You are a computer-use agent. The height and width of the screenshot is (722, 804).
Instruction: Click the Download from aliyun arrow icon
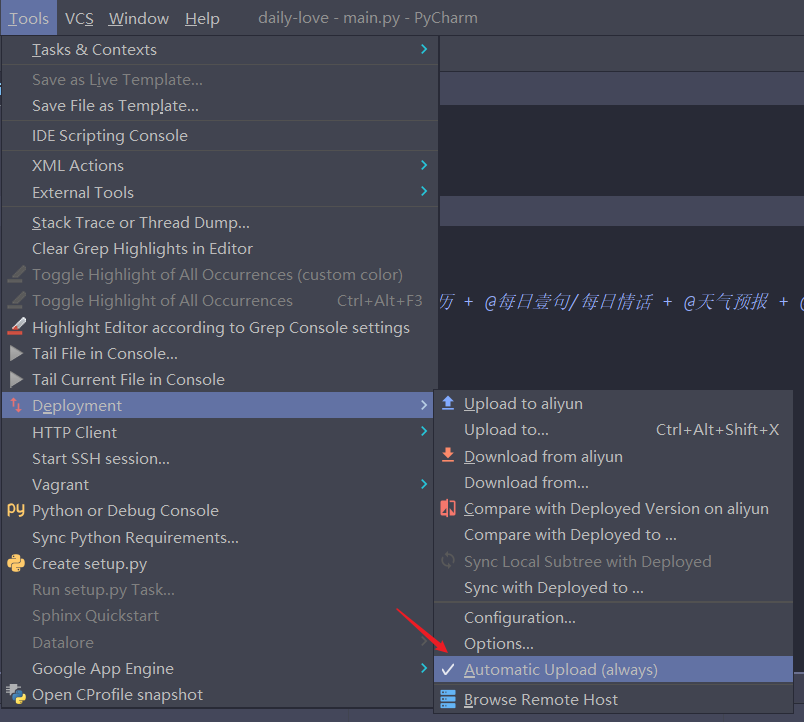coord(448,455)
